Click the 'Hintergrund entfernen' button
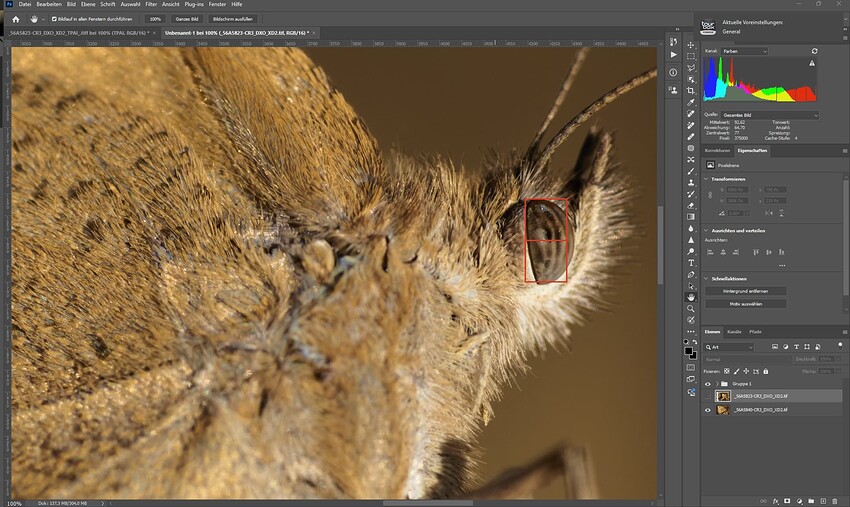The width and height of the screenshot is (850, 507). pos(745,291)
